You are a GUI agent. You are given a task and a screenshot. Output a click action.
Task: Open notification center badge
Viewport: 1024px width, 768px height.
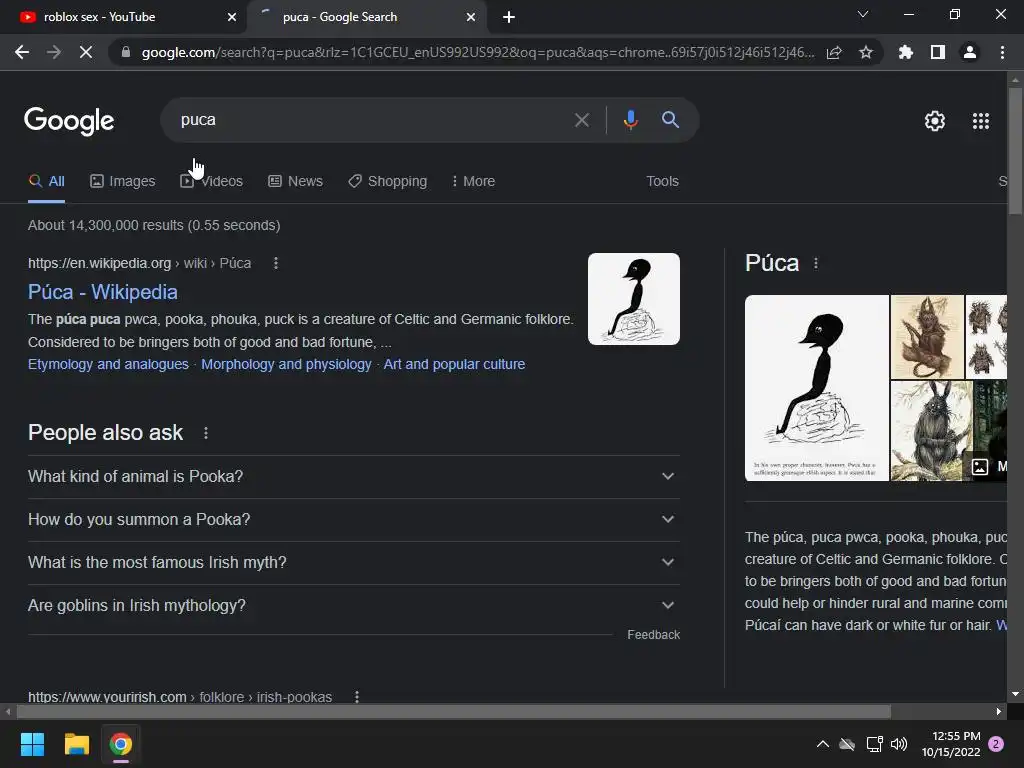996,744
